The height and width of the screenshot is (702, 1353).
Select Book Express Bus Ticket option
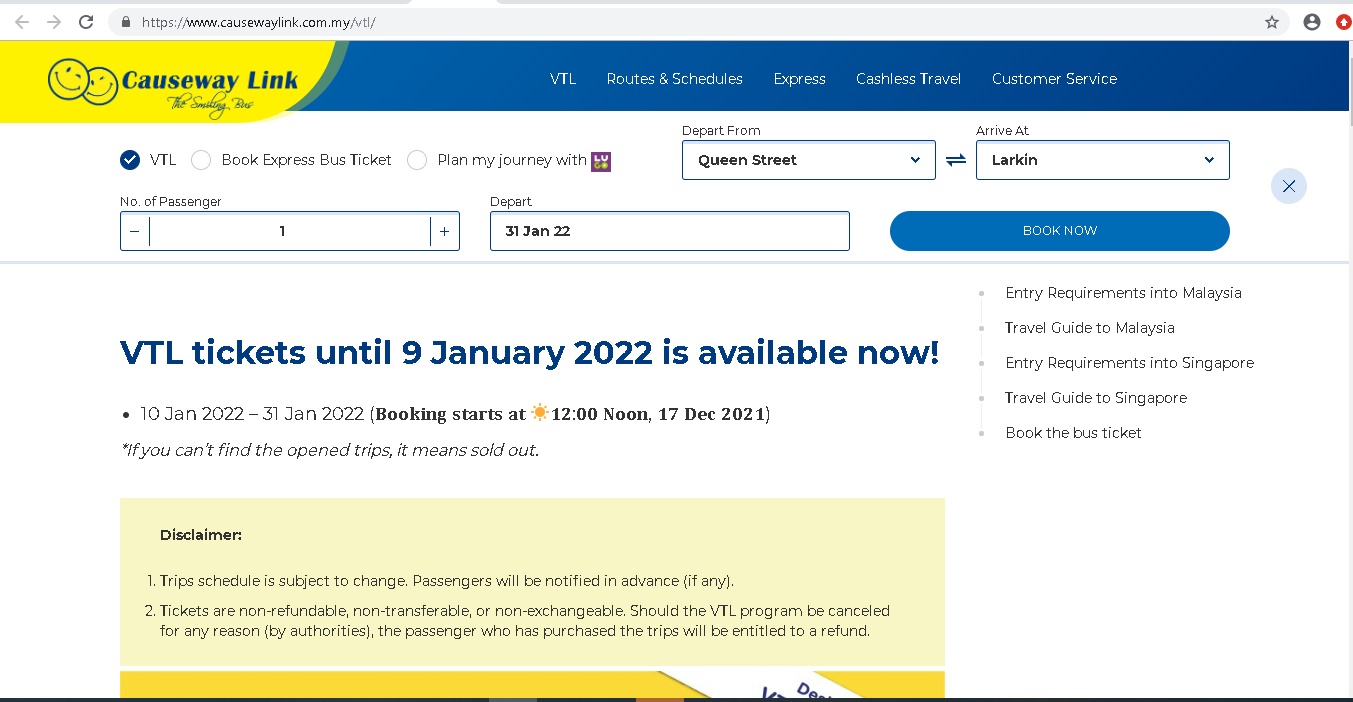point(201,160)
